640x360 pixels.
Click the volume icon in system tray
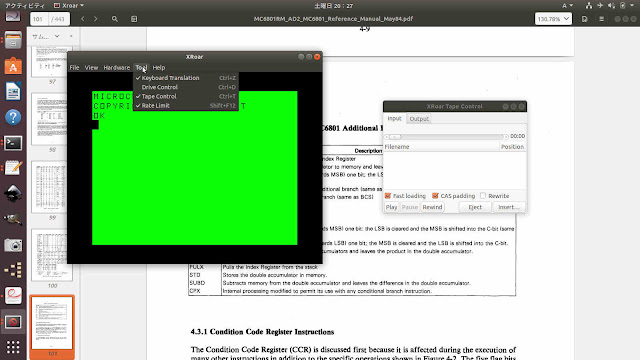pyautogui.click(x=611, y=6)
